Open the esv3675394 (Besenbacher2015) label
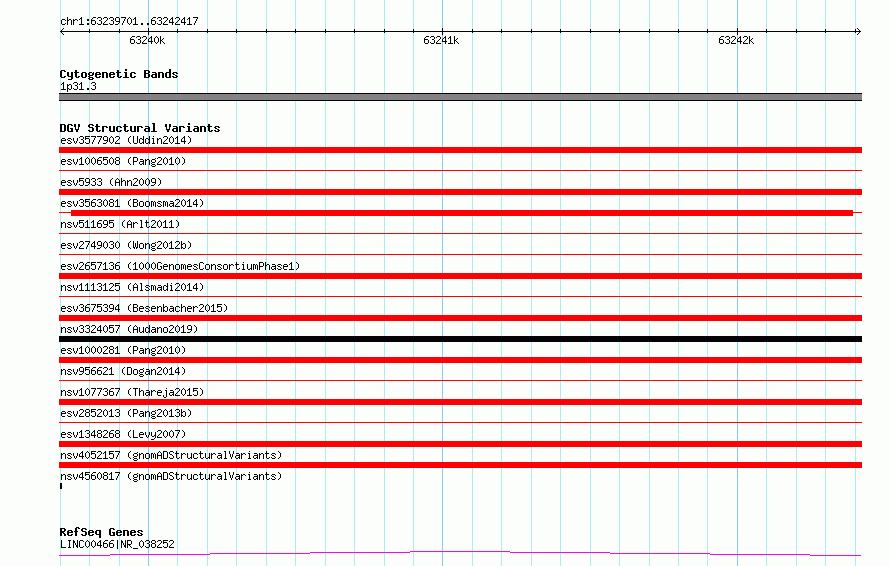This screenshot has height=566, width=890. tap(144, 308)
